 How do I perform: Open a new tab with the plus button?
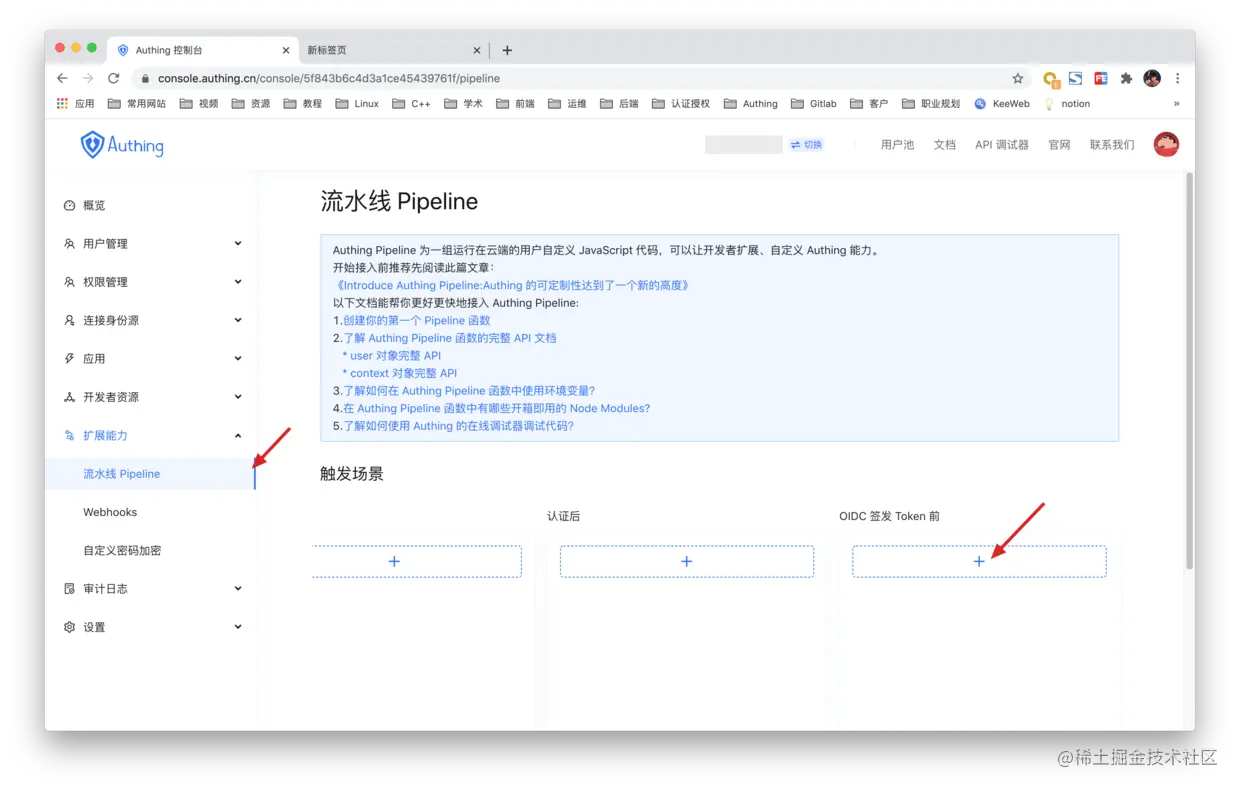pyautogui.click(x=507, y=50)
